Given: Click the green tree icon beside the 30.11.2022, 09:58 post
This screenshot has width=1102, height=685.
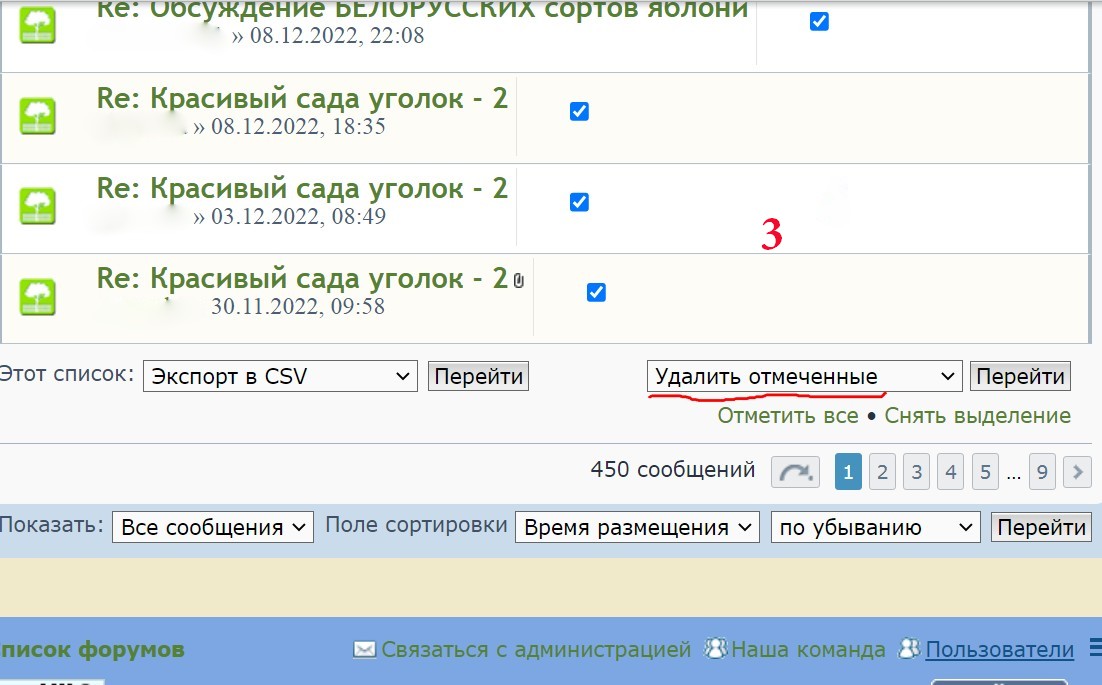Looking at the screenshot, I should (38, 296).
